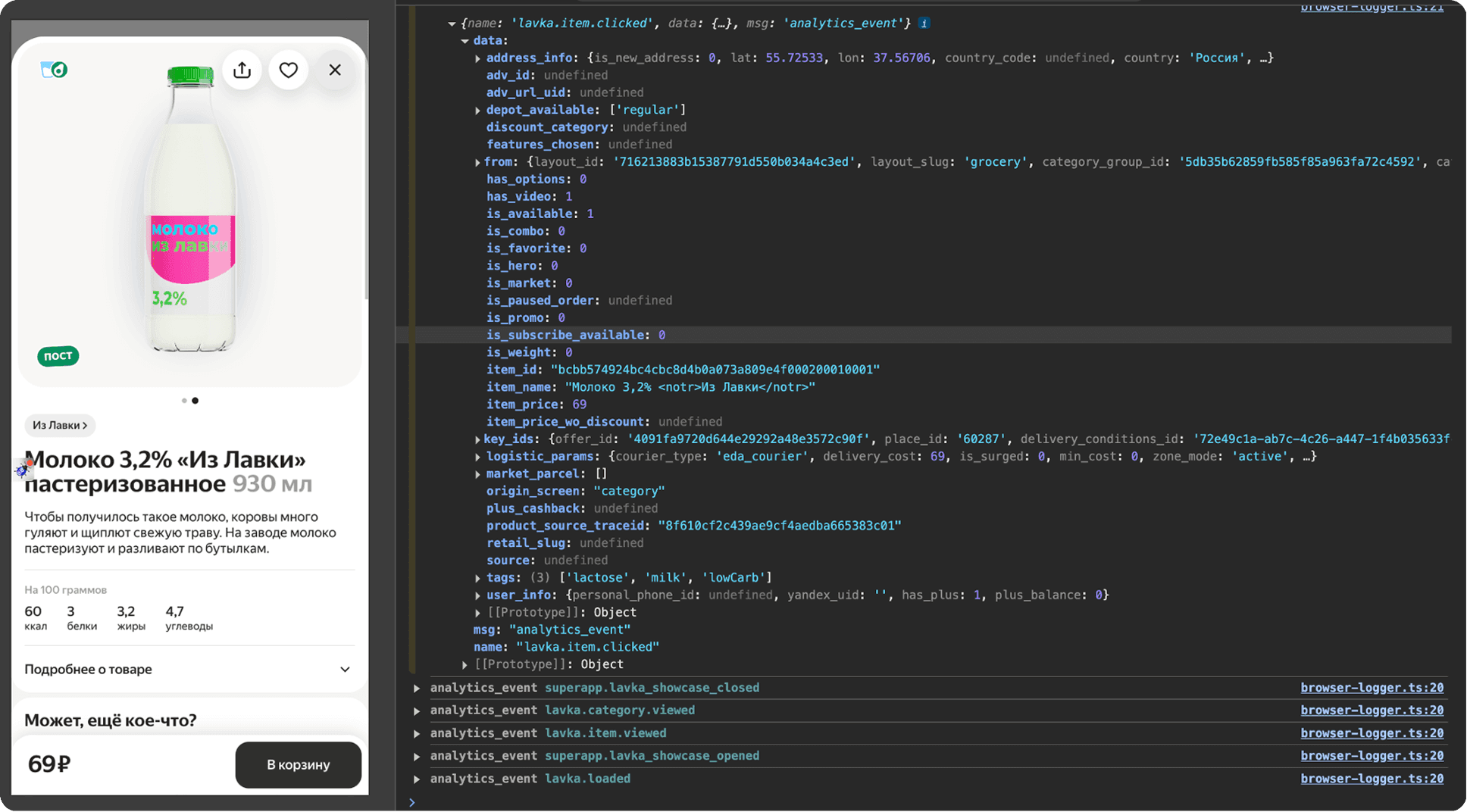This screenshot has width=1467, height=812.
Task: Click the milk bottle product image
Action: point(191,211)
